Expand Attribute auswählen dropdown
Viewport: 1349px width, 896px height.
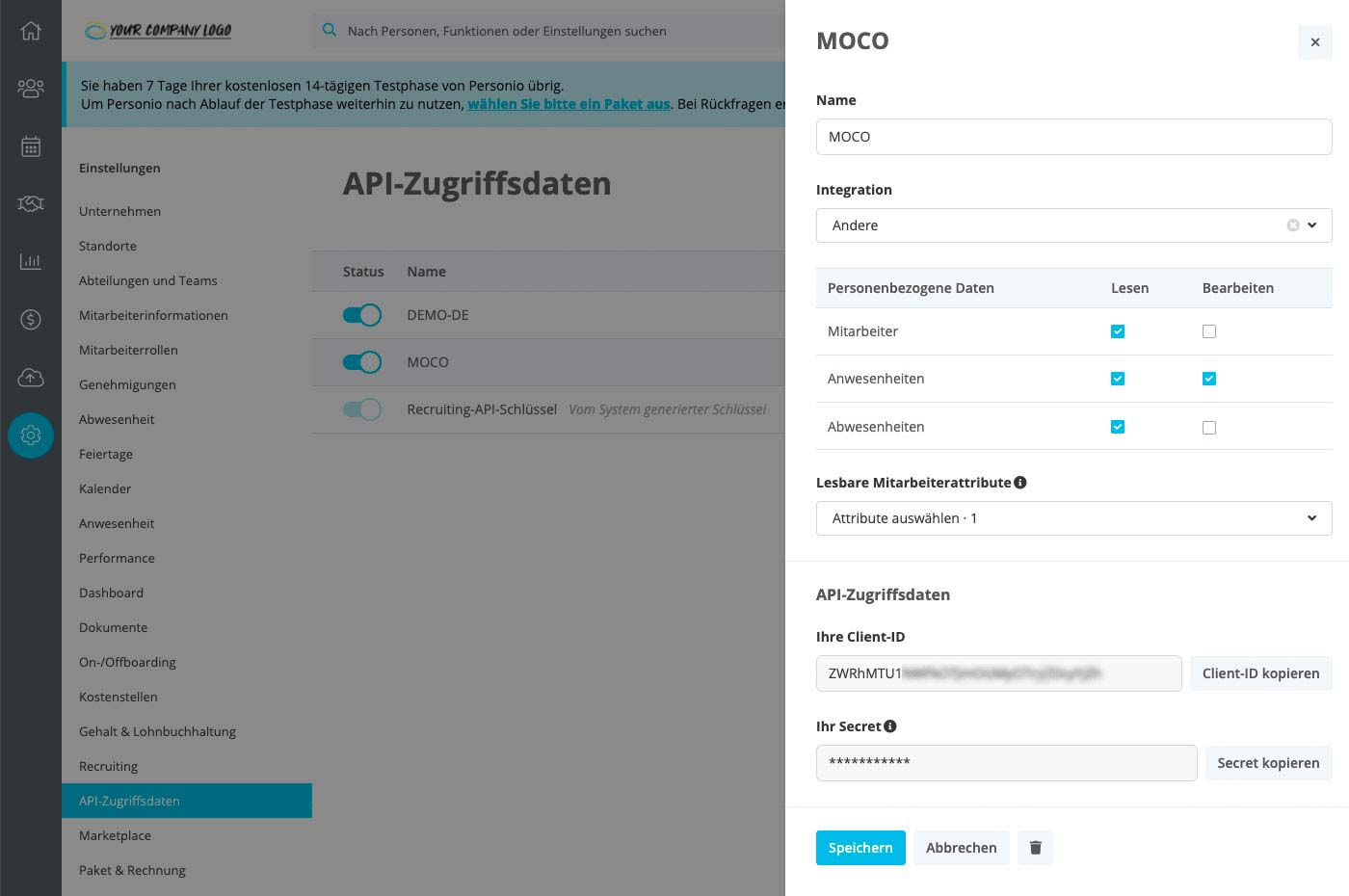tap(1073, 518)
